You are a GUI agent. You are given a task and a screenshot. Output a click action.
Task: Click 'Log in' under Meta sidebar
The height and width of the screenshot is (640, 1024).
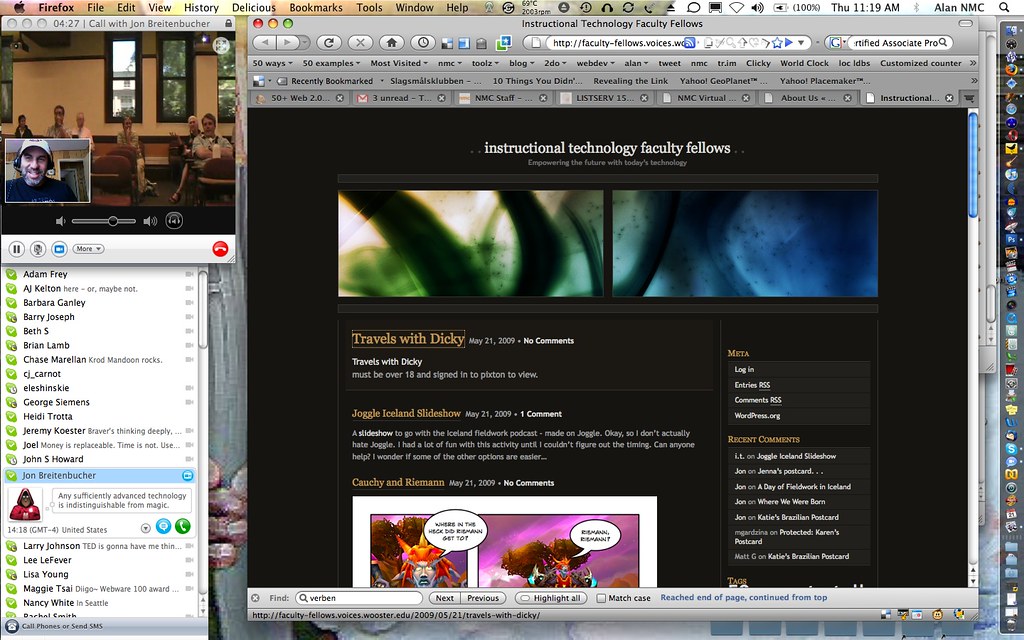click(x=744, y=369)
